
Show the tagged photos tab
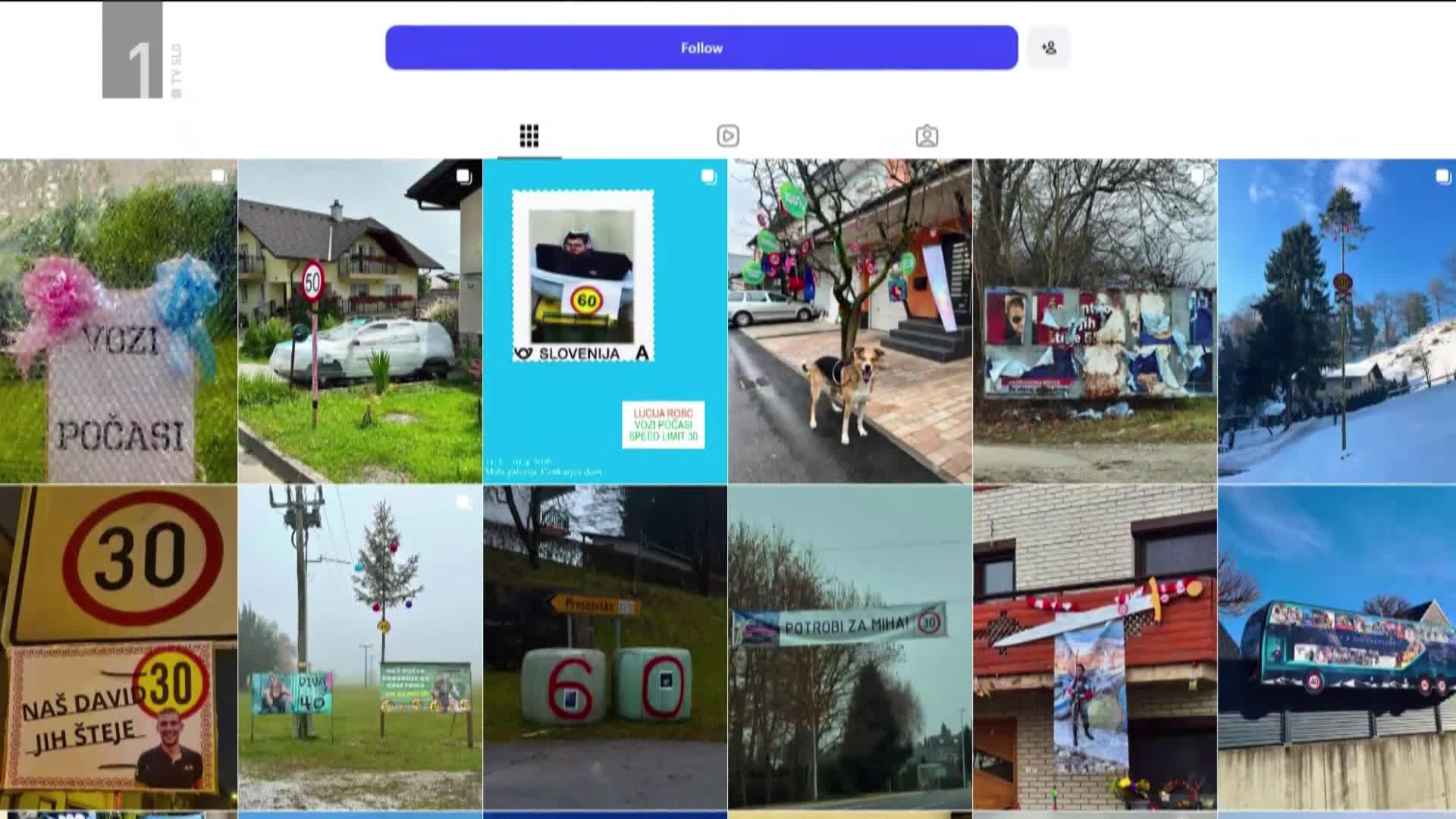(927, 136)
